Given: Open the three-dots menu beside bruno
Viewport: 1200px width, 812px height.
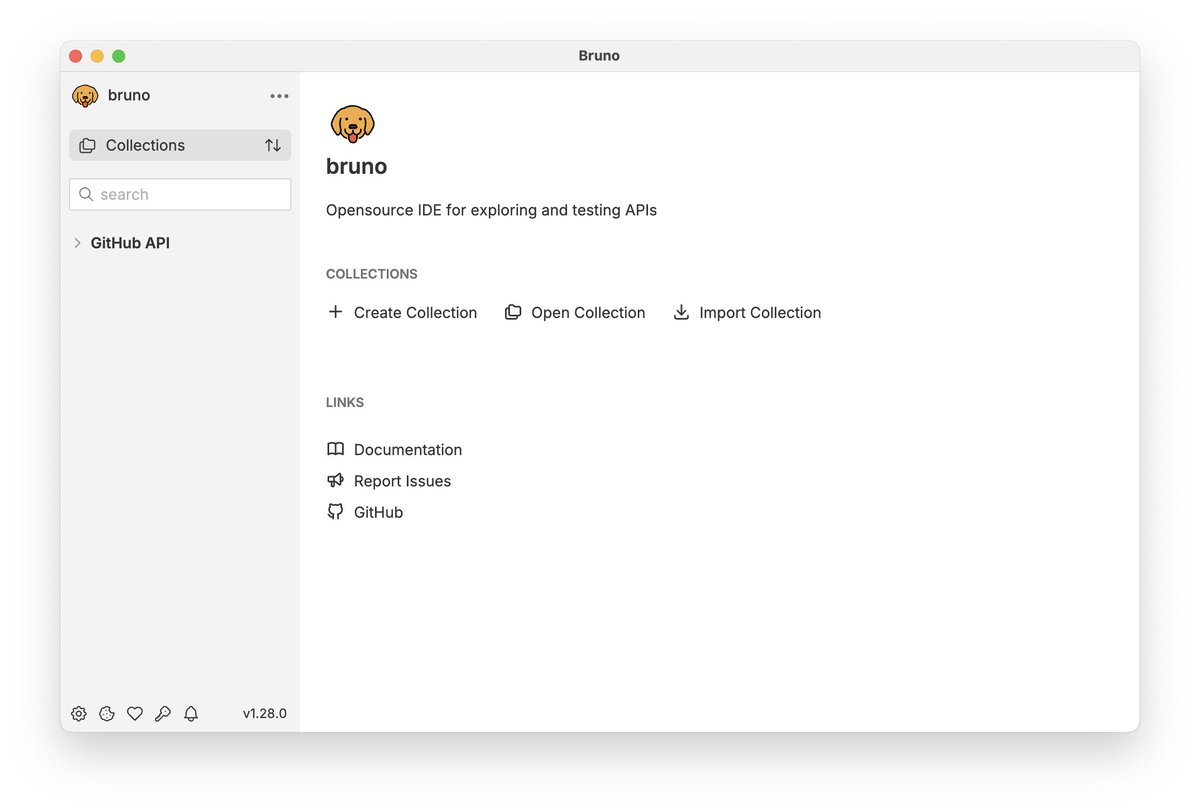Looking at the screenshot, I should point(279,96).
